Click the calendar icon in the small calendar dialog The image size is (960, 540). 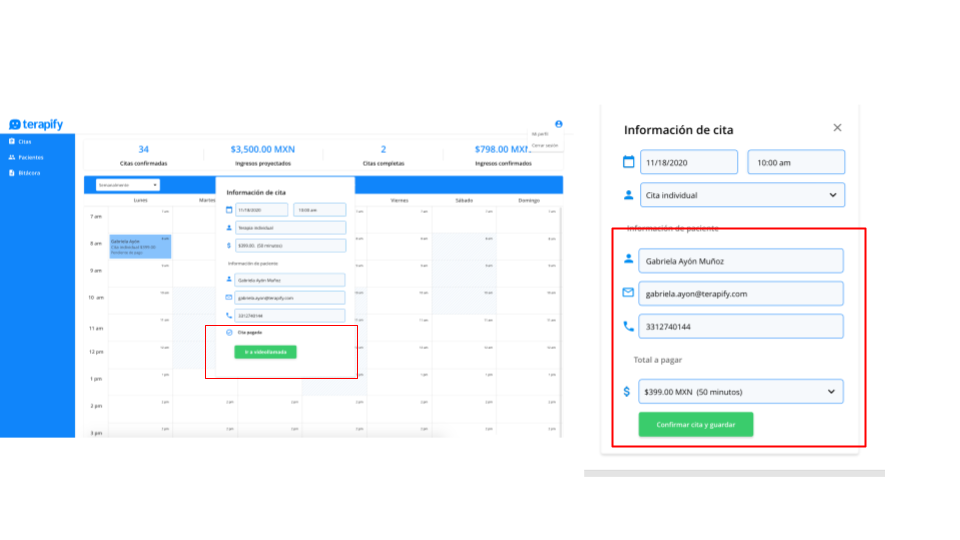[x=229, y=210]
